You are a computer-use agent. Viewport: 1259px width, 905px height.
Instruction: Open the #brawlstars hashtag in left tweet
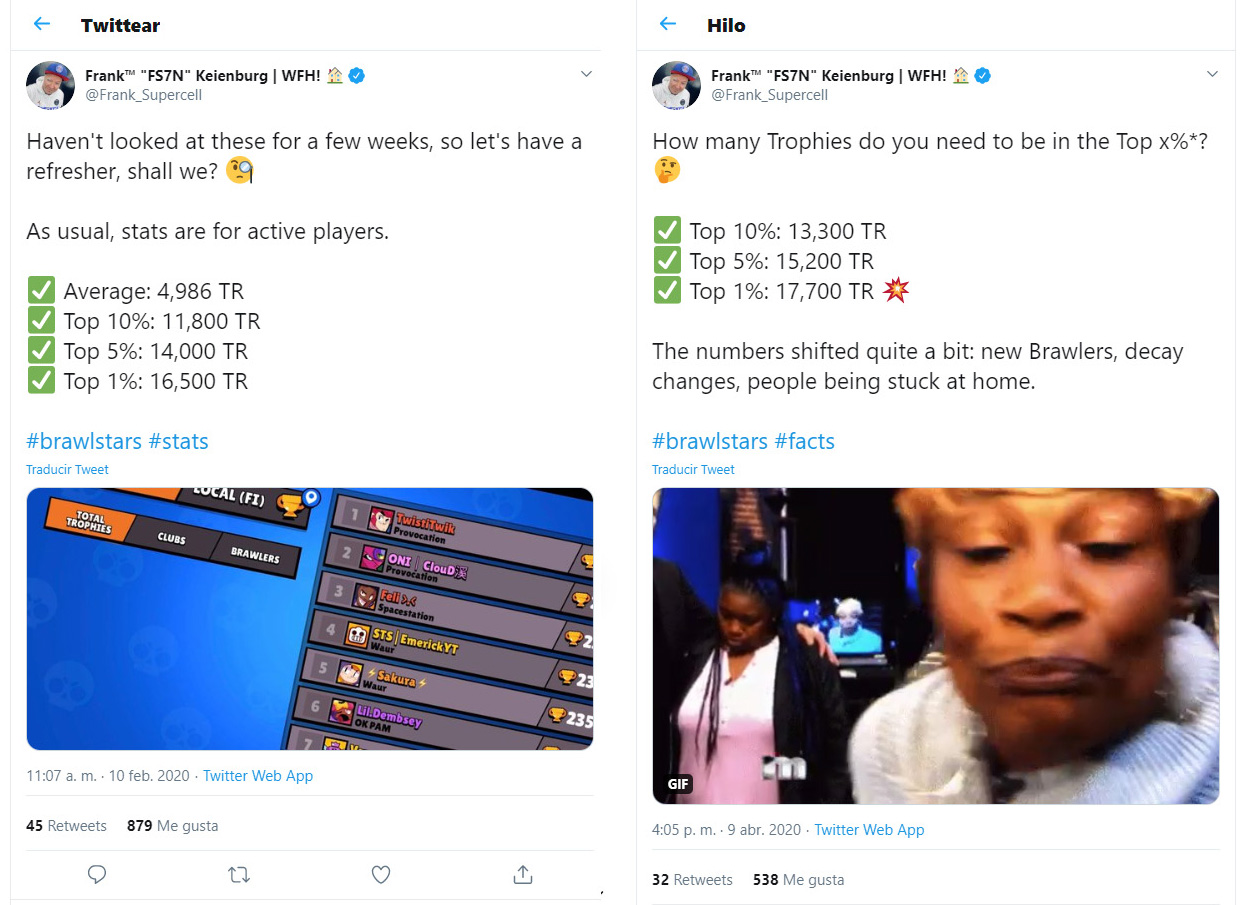tap(84, 441)
